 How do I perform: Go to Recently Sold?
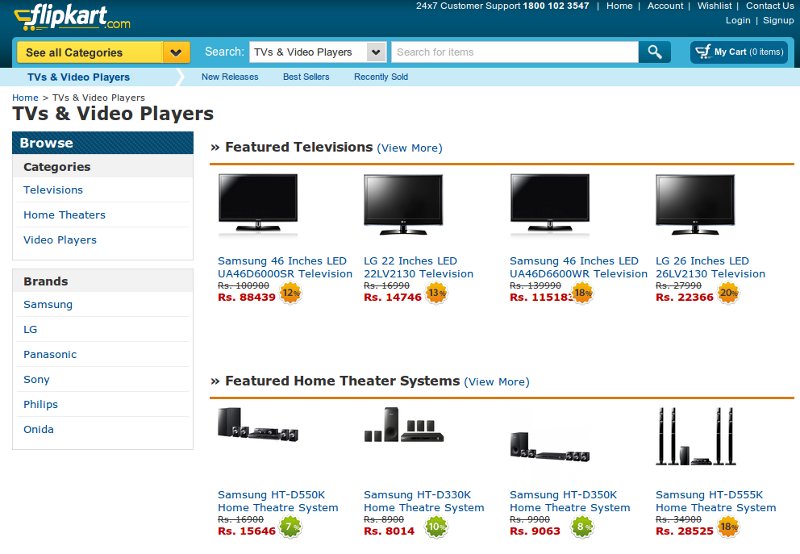click(381, 77)
